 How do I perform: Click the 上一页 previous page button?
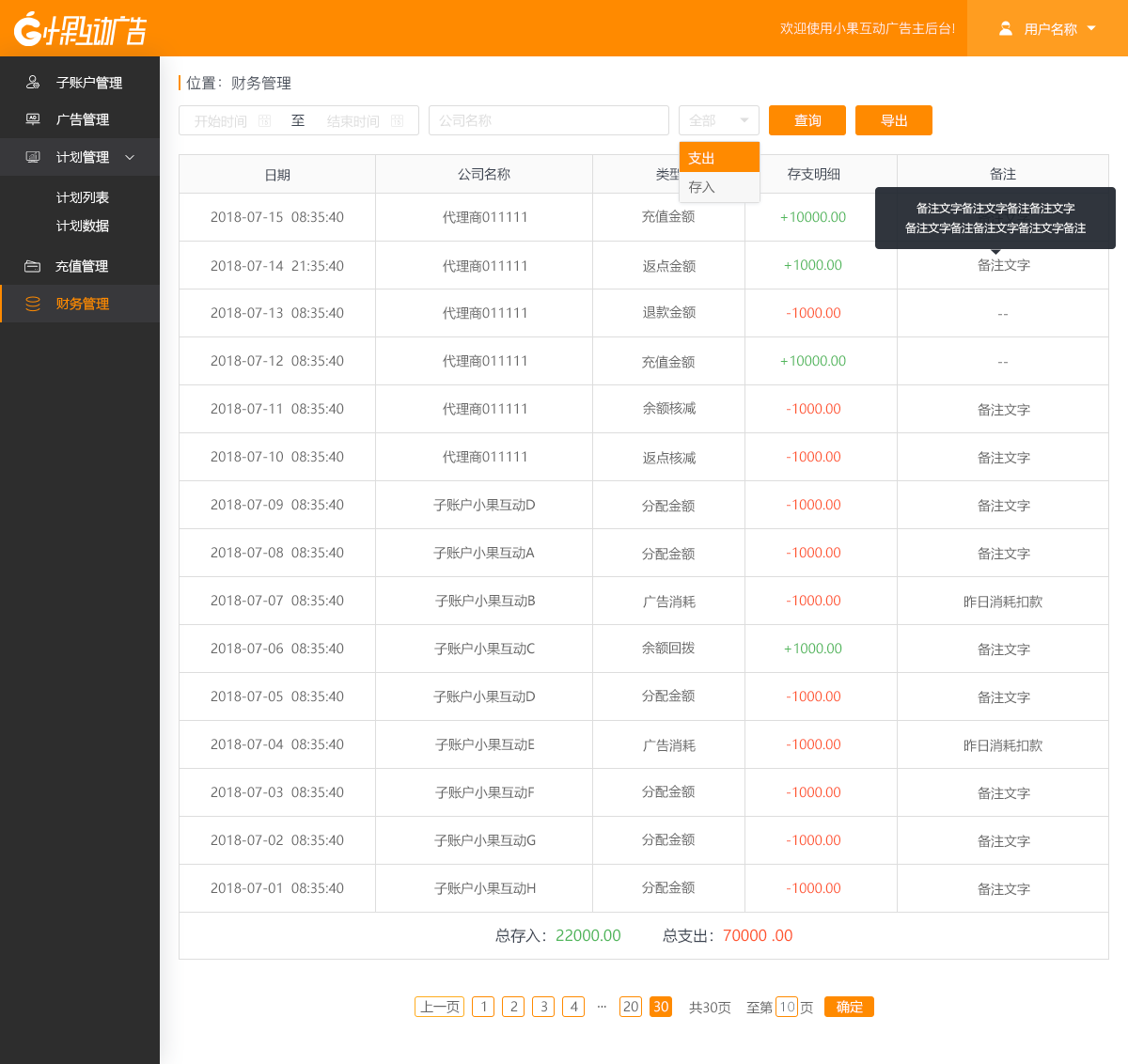[439, 1007]
